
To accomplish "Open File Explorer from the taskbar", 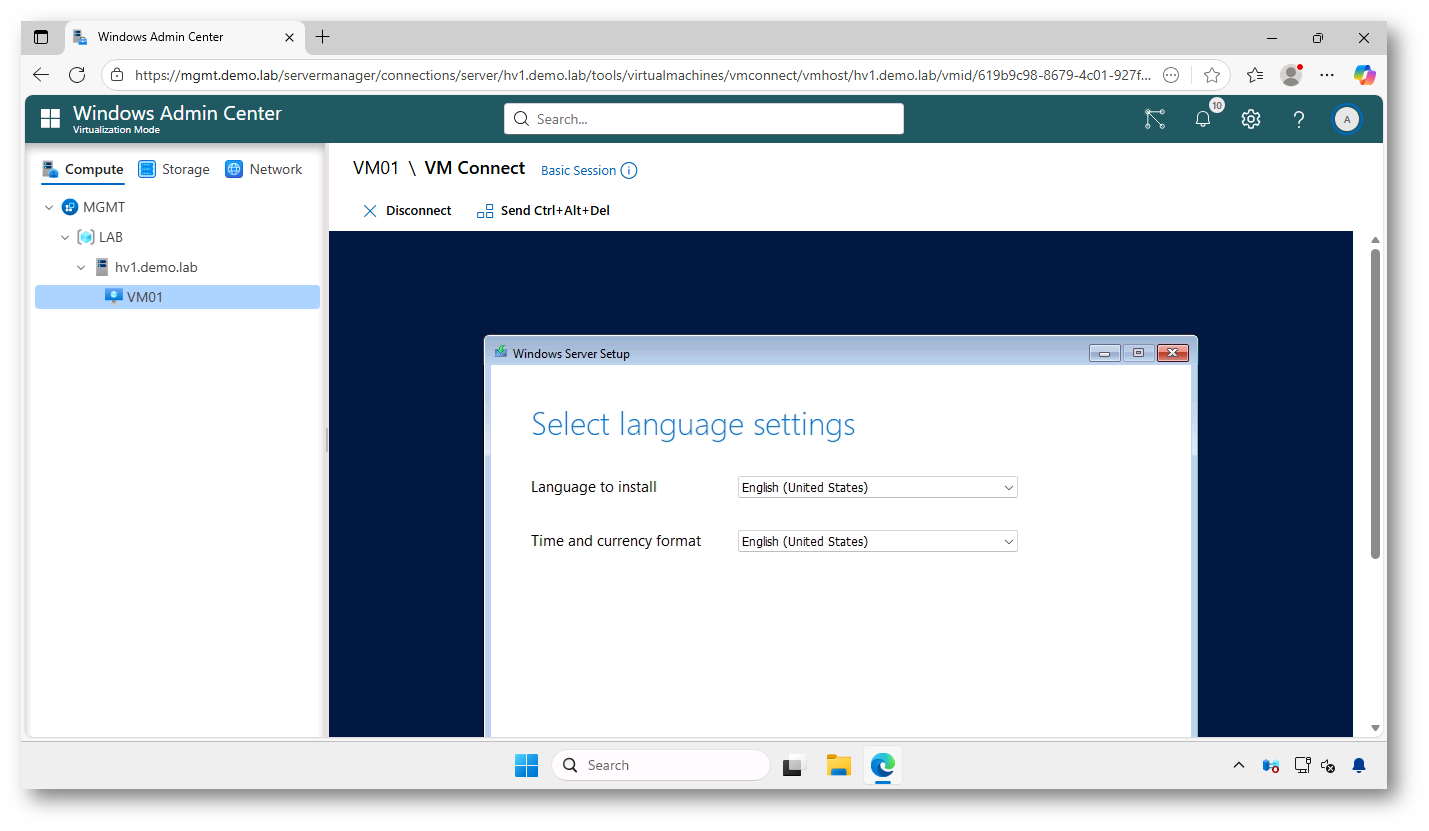I will (x=838, y=765).
